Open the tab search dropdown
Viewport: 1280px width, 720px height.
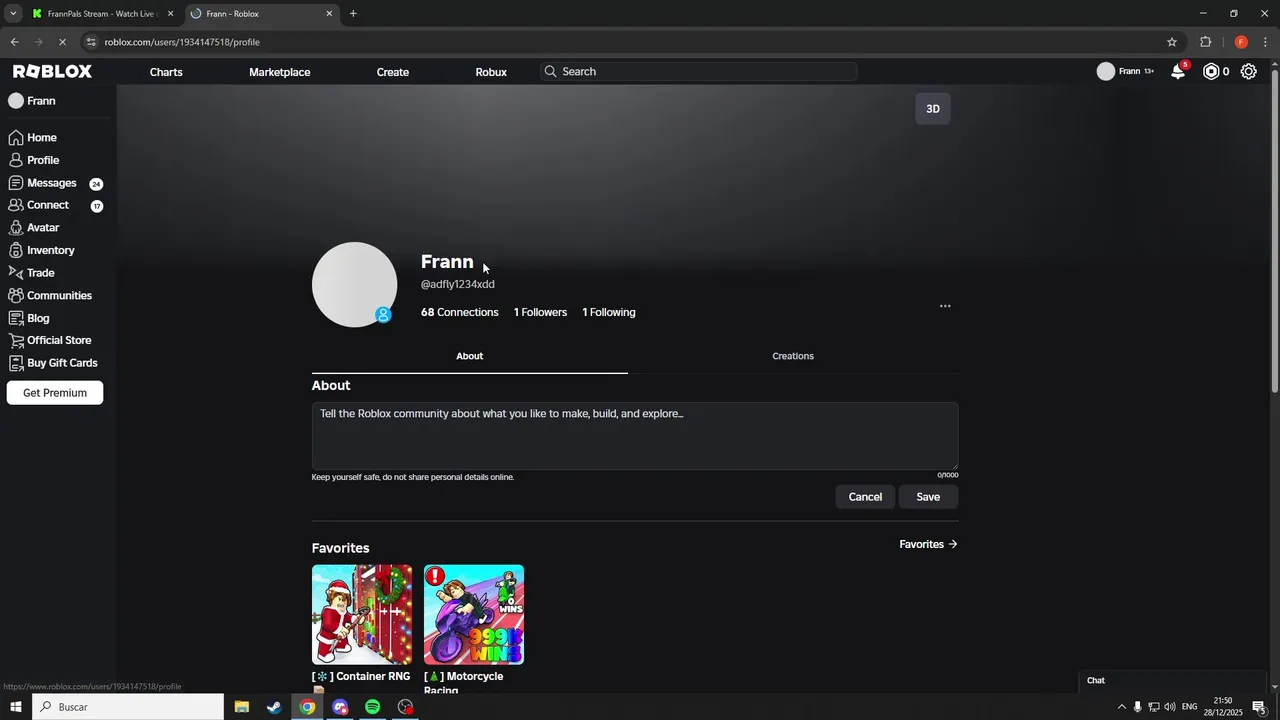pos(13,14)
